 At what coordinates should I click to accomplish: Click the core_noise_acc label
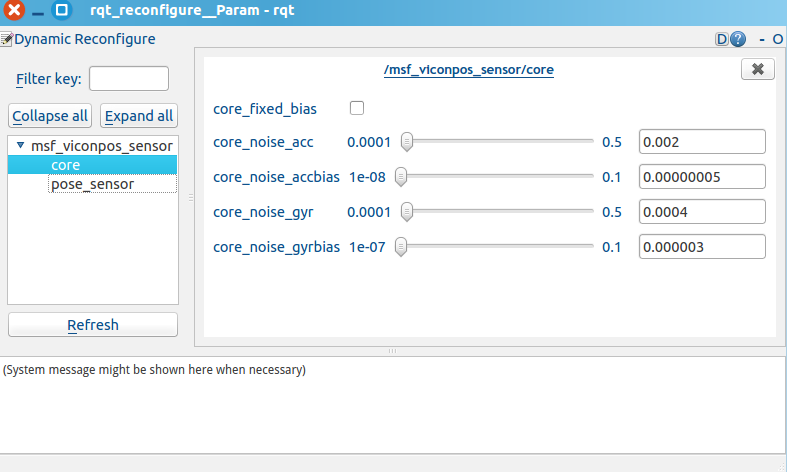(x=264, y=142)
